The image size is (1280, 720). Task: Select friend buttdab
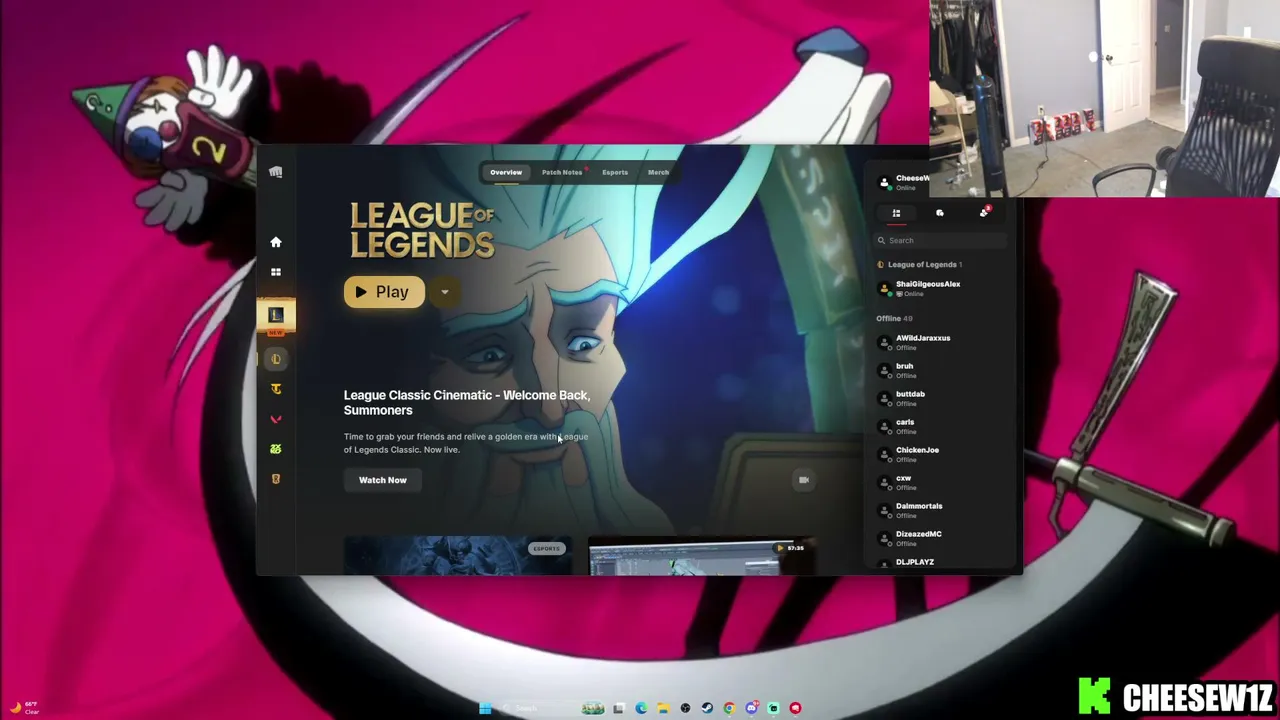coord(942,399)
